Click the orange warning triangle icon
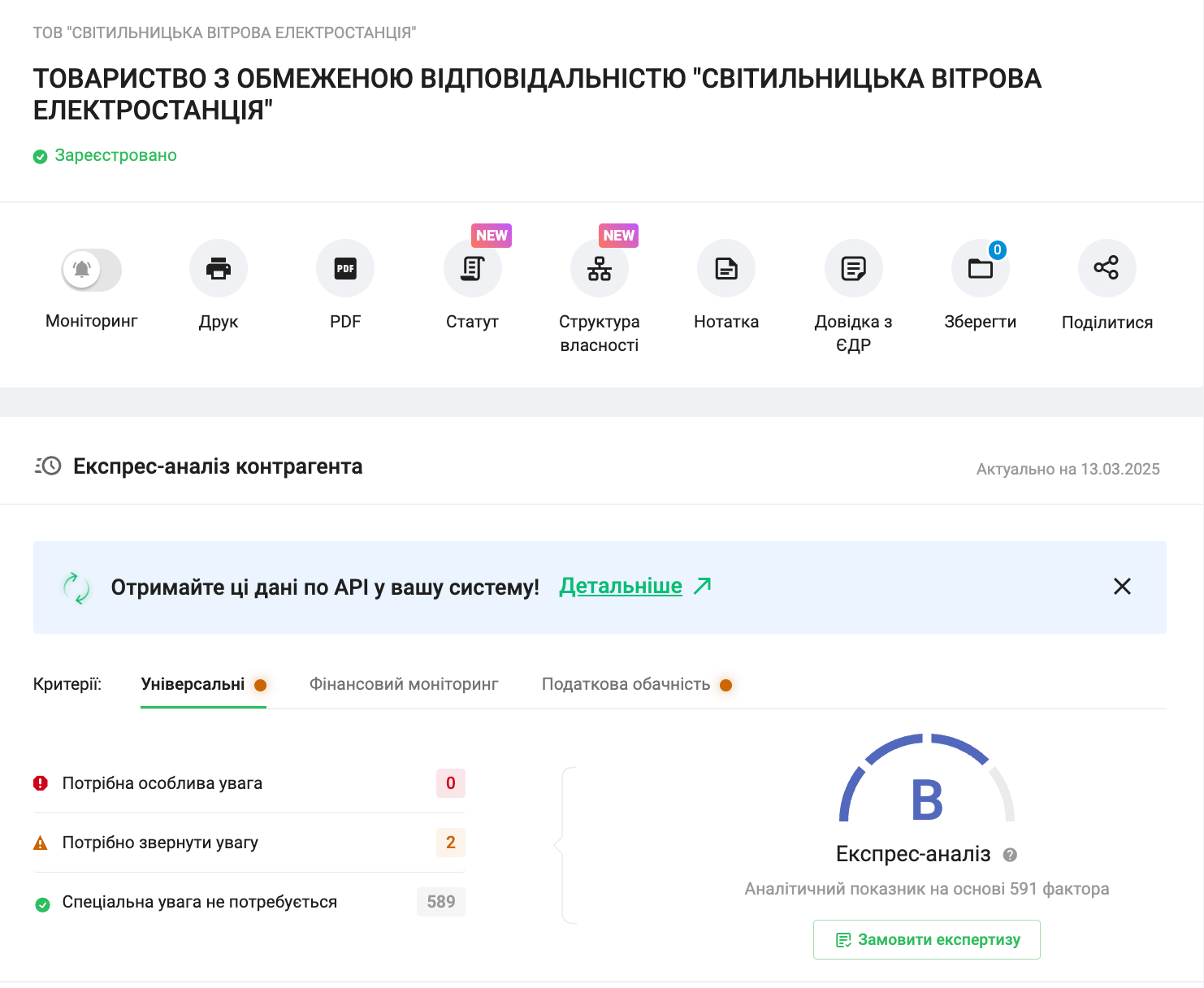This screenshot has width=1204, height=988. [41, 843]
